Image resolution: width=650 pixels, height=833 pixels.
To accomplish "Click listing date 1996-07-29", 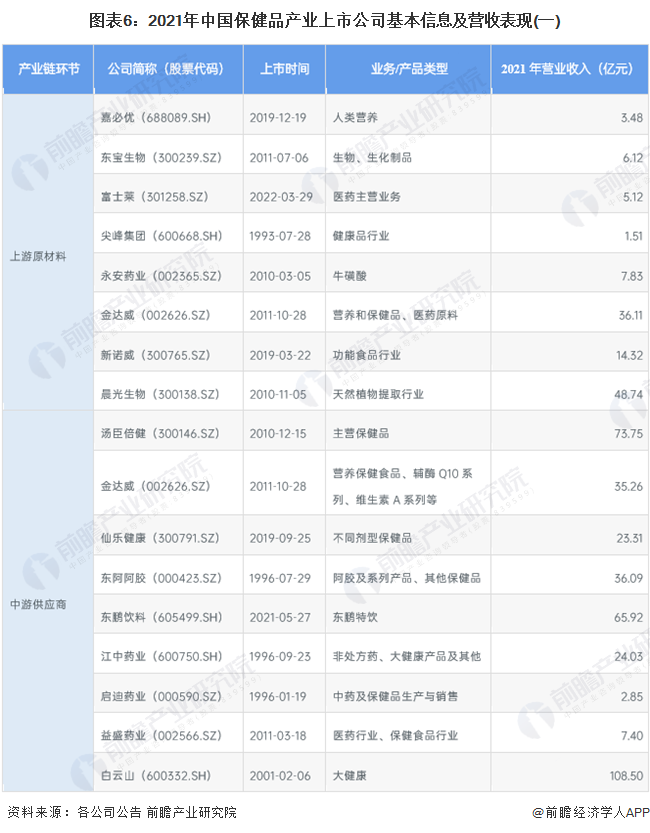I will pyautogui.click(x=280, y=578).
